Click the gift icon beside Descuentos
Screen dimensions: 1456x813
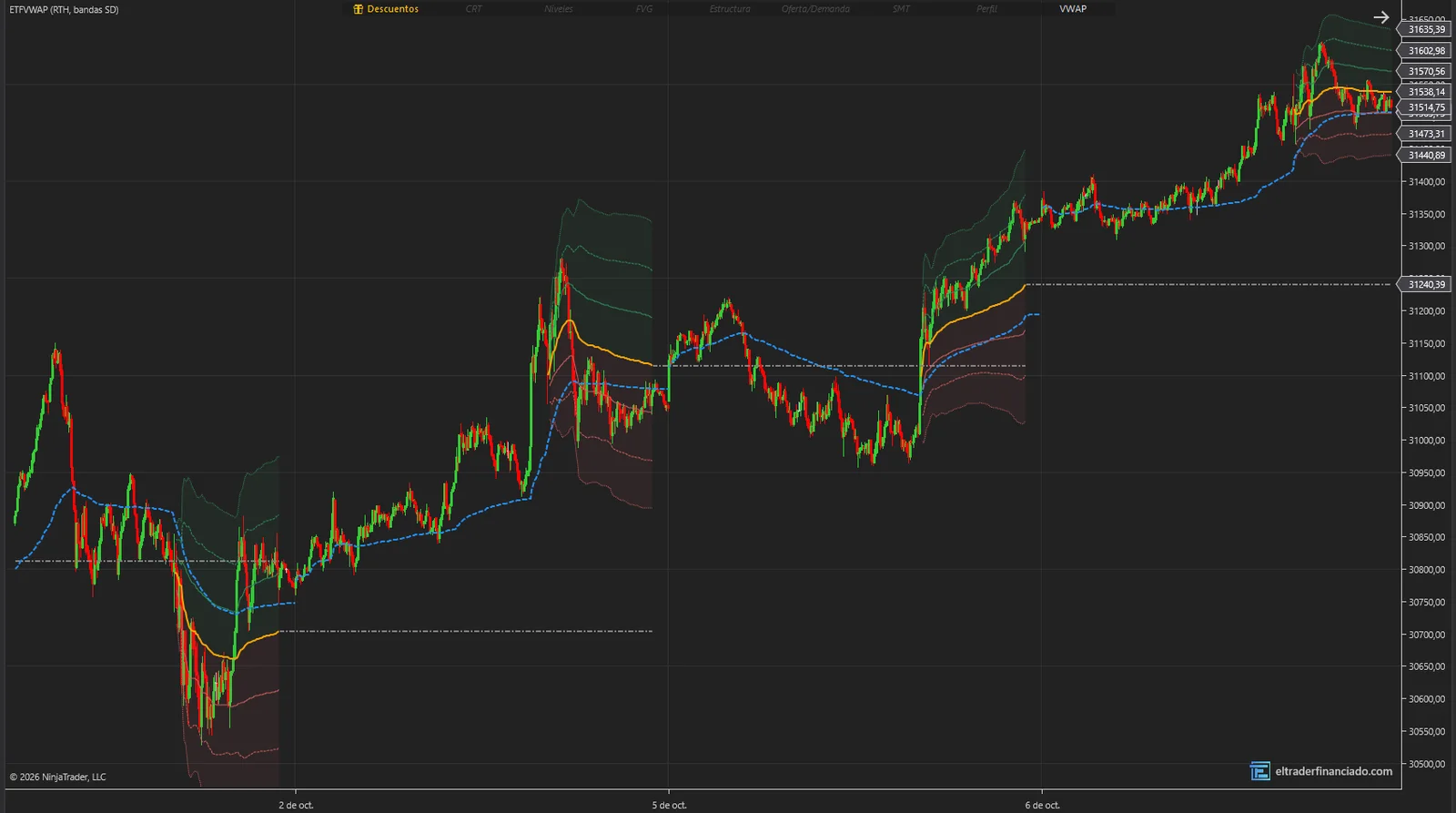[x=359, y=9]
